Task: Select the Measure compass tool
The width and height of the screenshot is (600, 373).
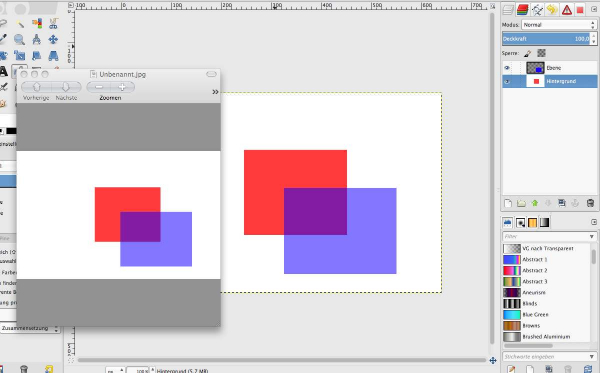Action: (36, 39)
